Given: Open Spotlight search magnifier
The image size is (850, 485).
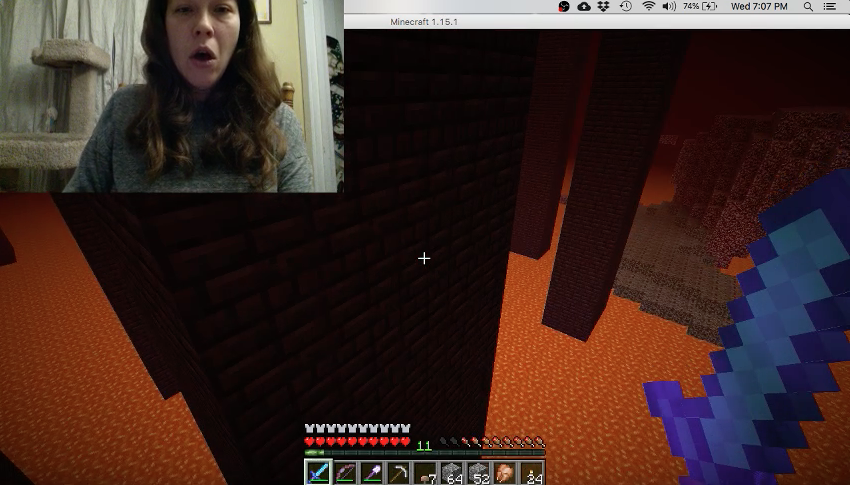Looking at the screenshot, I should pyautogui.click(x=808, y=7).
